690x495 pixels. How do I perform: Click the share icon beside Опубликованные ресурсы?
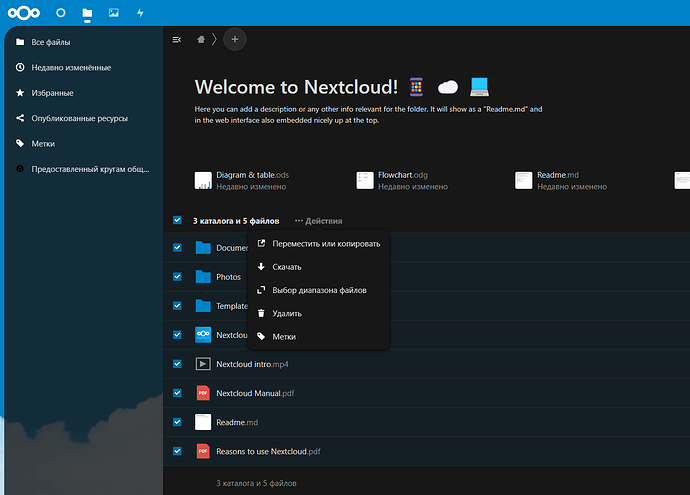(20, 118)
